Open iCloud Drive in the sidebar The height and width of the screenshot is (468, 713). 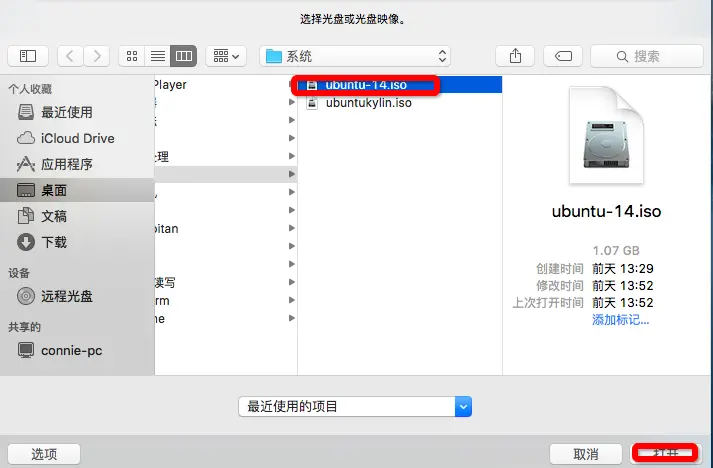77,138
